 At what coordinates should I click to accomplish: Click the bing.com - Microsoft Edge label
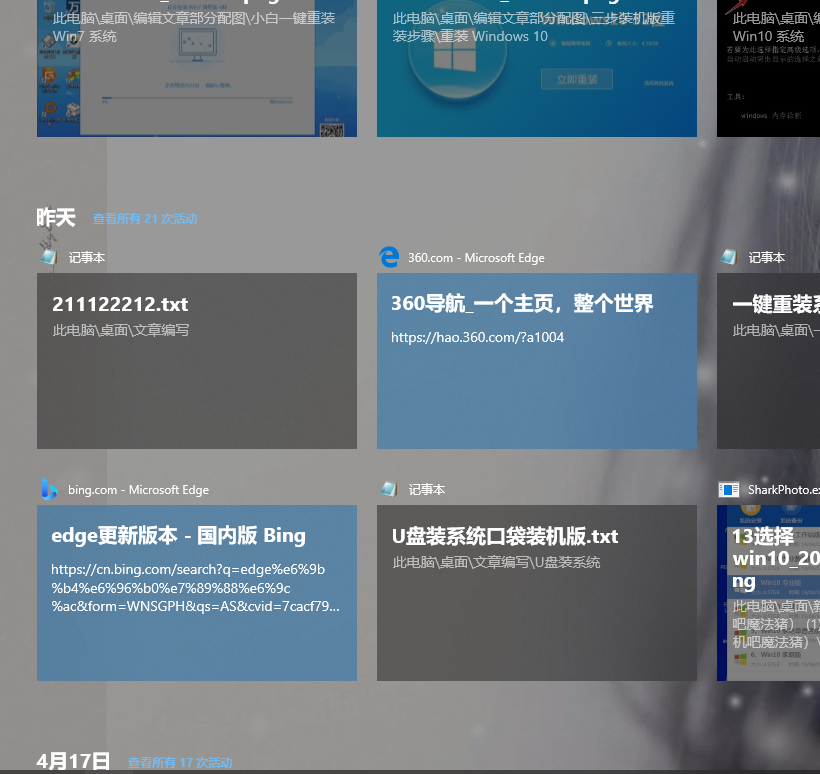pyautogui.click(x=138, y=490)
